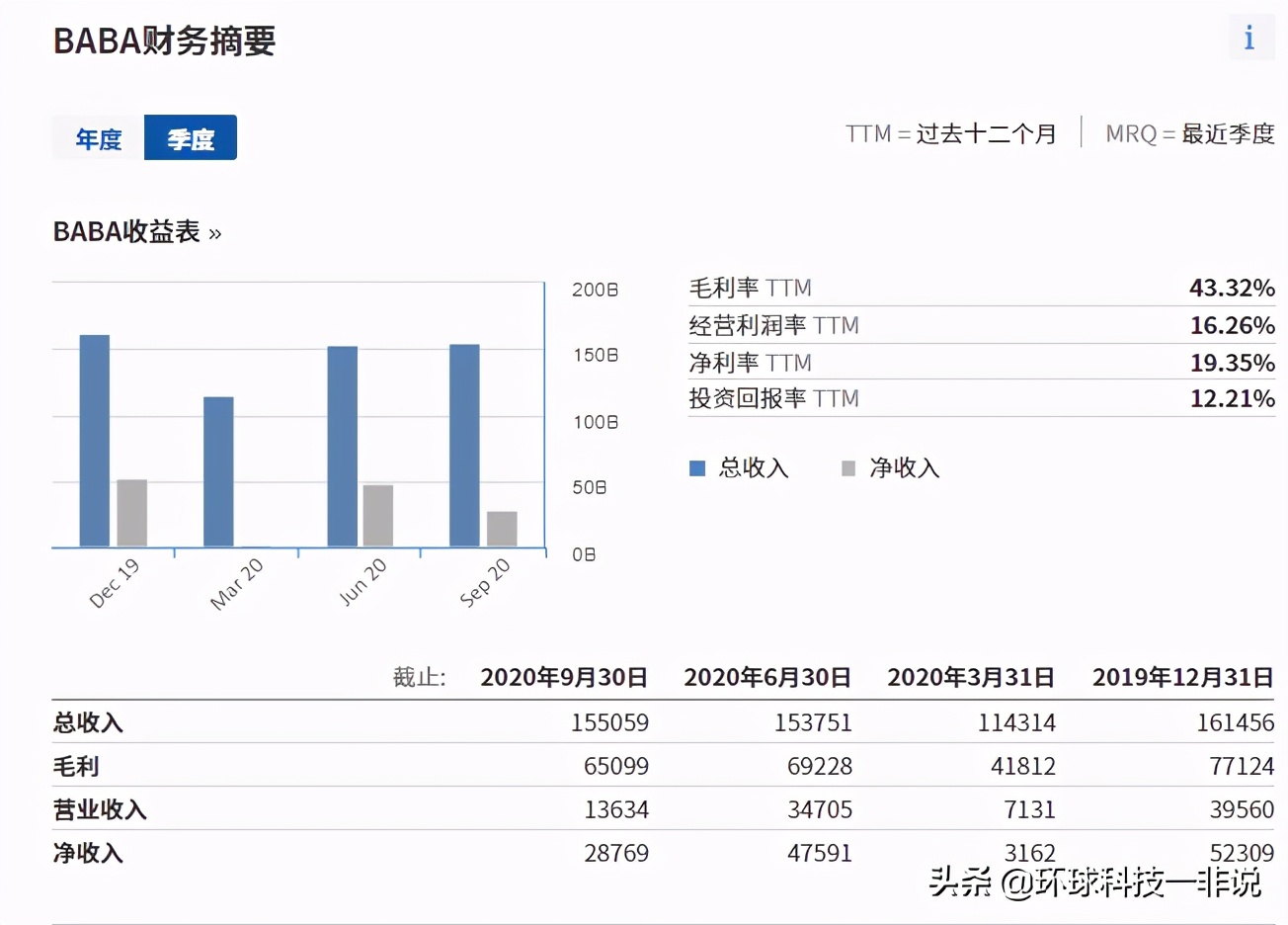Click the Sep 20 blue revenue bar
The image size is (1288, 925).
click(x=464, y=446)
